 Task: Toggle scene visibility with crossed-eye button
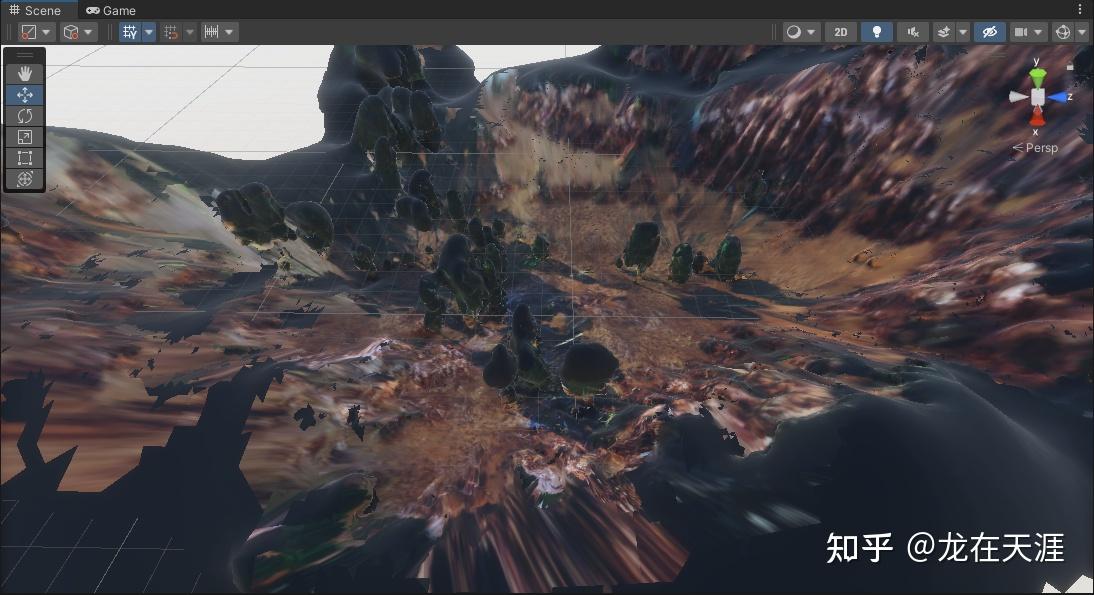pos(990,31)
